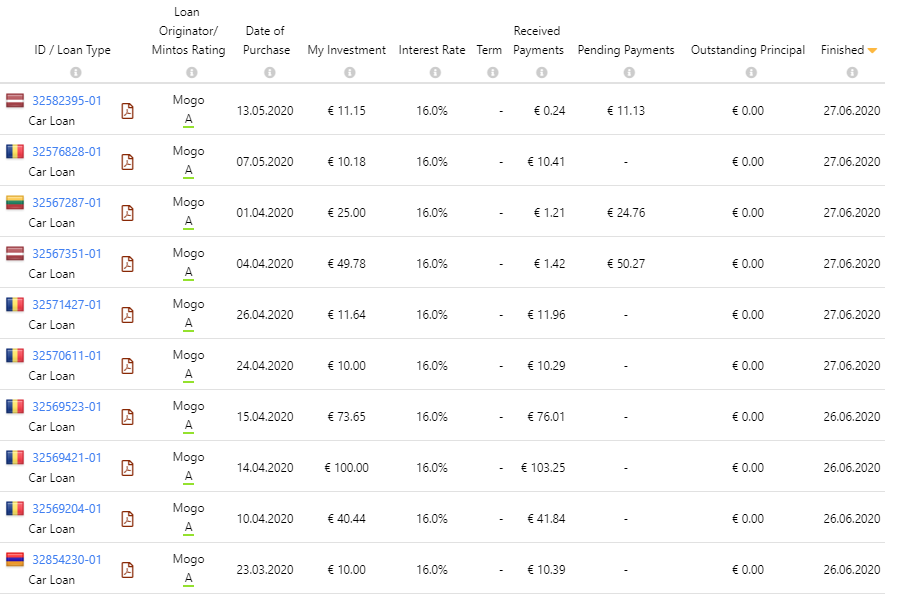Viewport: 909px width, 600px height.
Task: Click info icon under Term header
Action: (492, 72)
